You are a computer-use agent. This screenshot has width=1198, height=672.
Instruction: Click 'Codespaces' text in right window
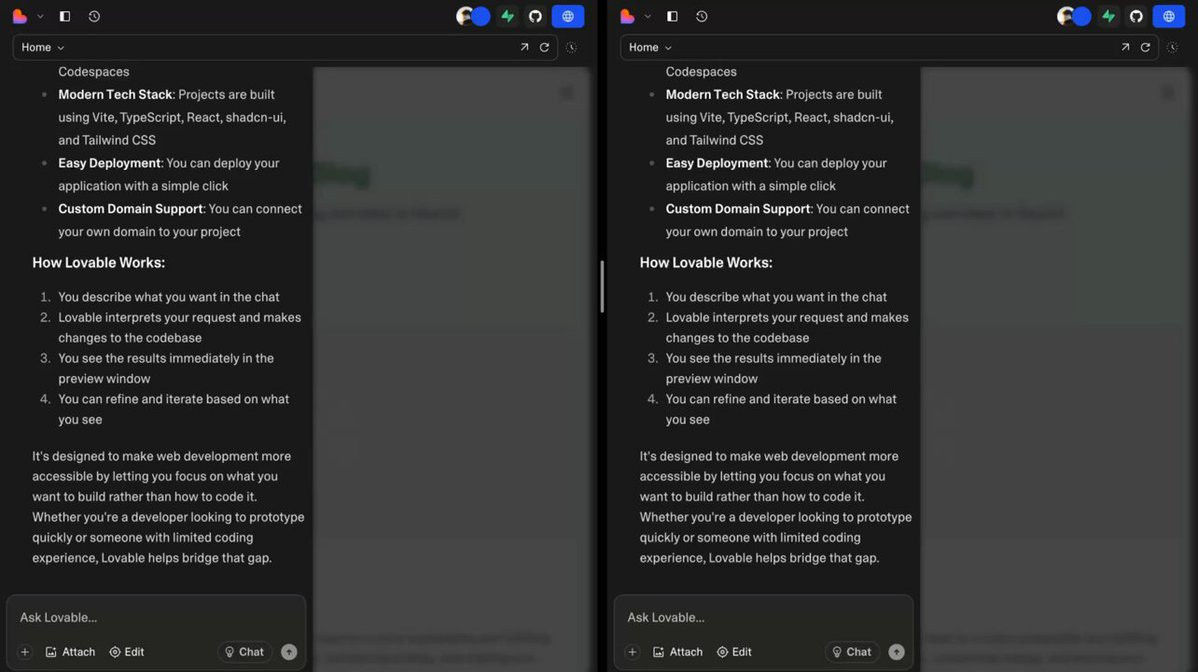tap(701, 72)
